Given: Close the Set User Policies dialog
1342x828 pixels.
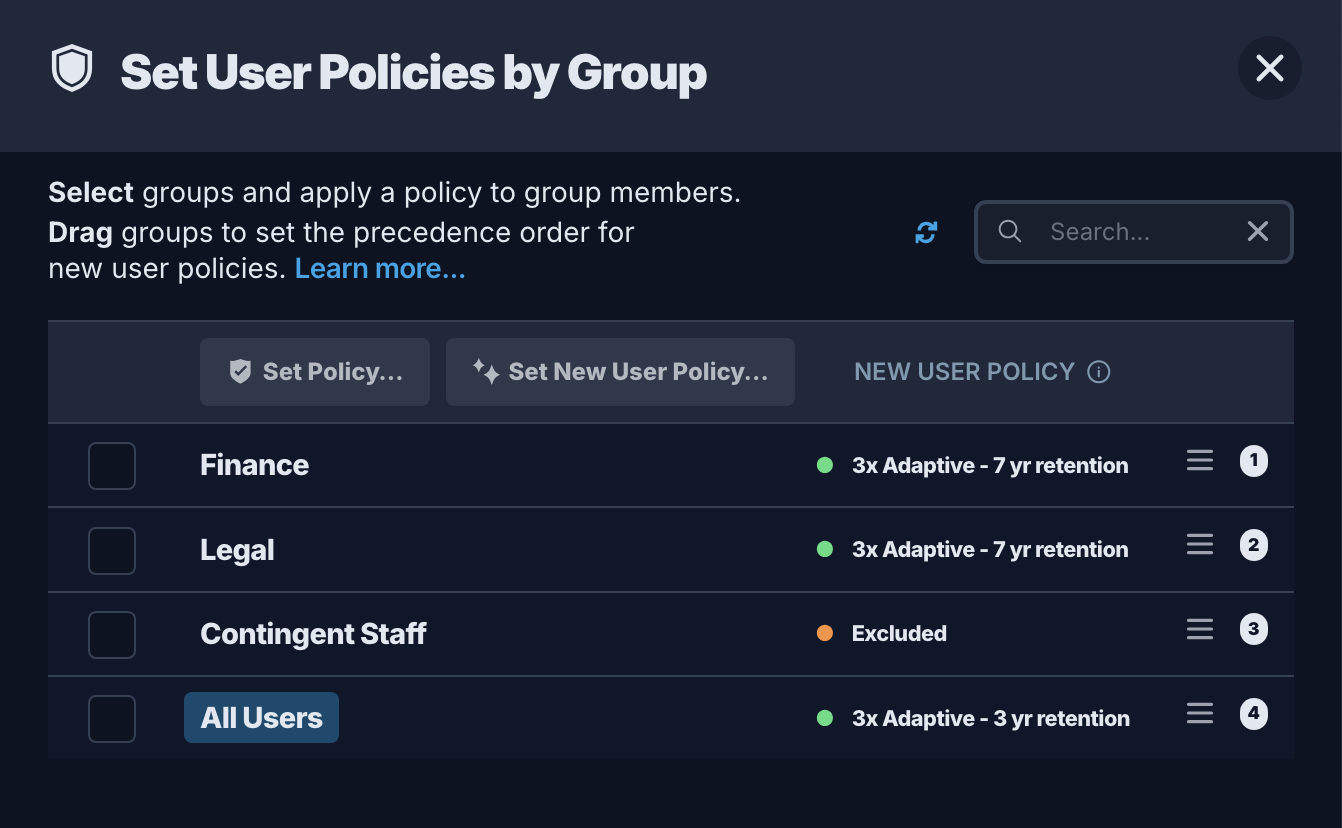Looking at the screenshot, I should pyautogui.click(x=1269, y=68).
